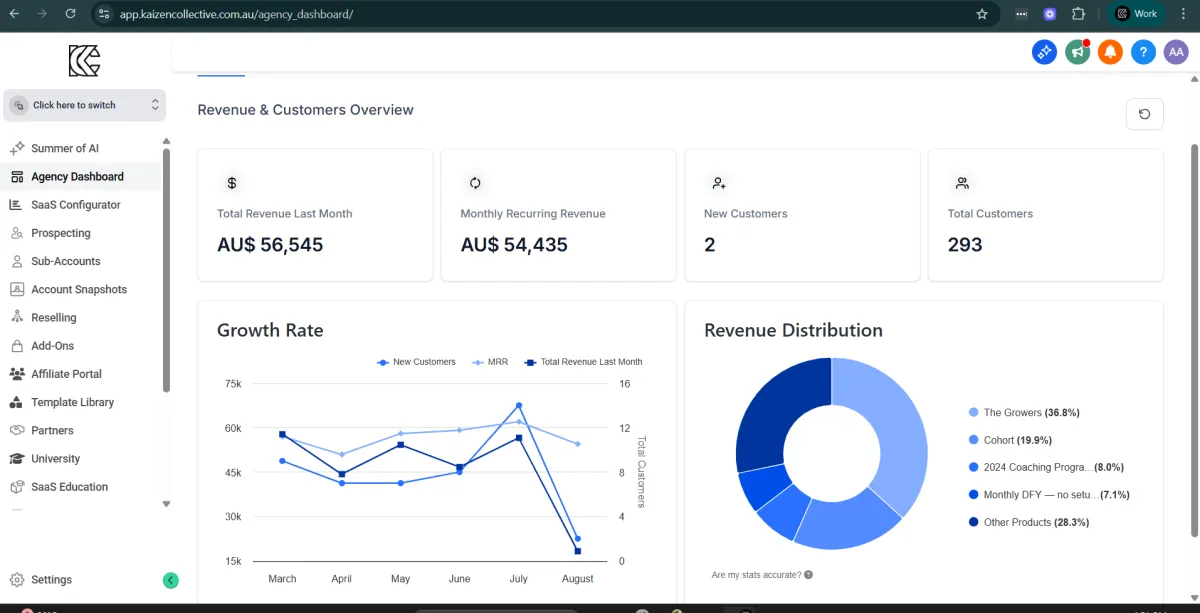Click The Growers legend color swatch

coord(973,413)
